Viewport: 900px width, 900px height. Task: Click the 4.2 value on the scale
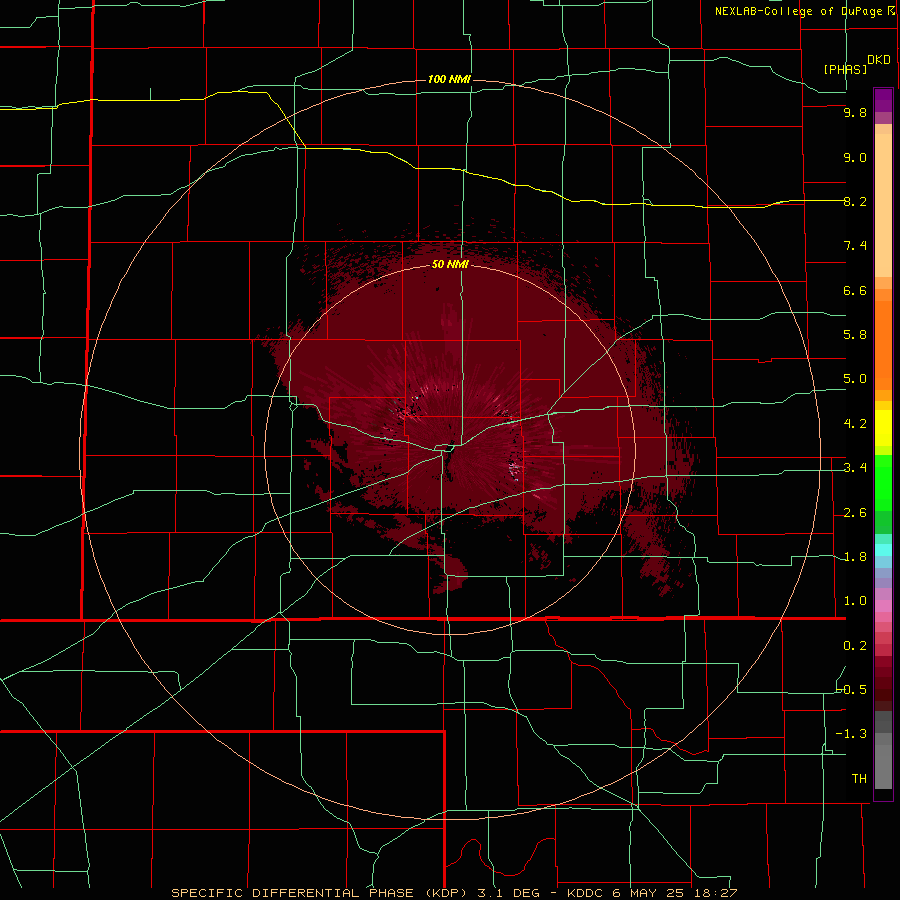point(855,424)
